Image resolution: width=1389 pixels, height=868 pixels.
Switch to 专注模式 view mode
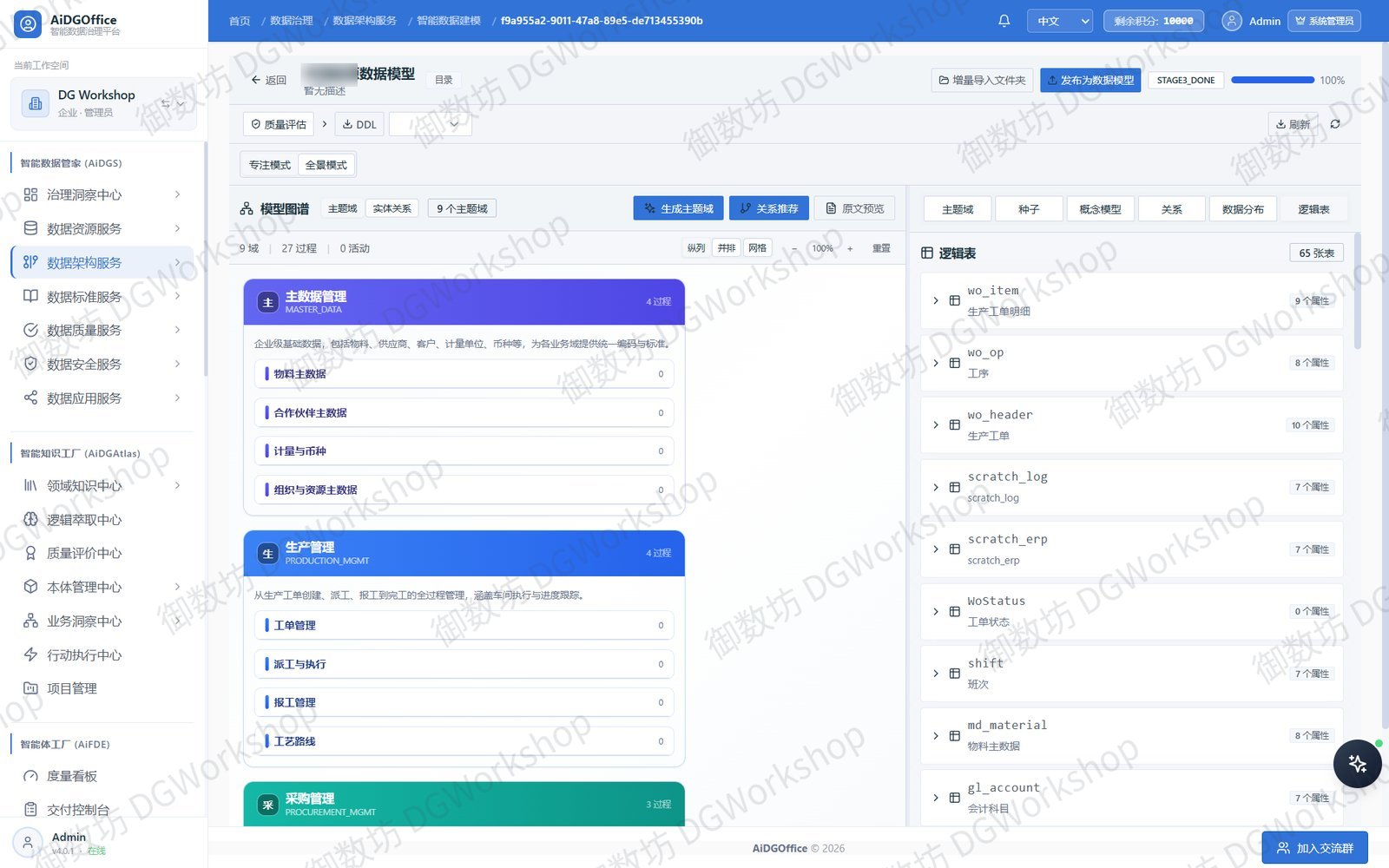click(x=270, y=165)
